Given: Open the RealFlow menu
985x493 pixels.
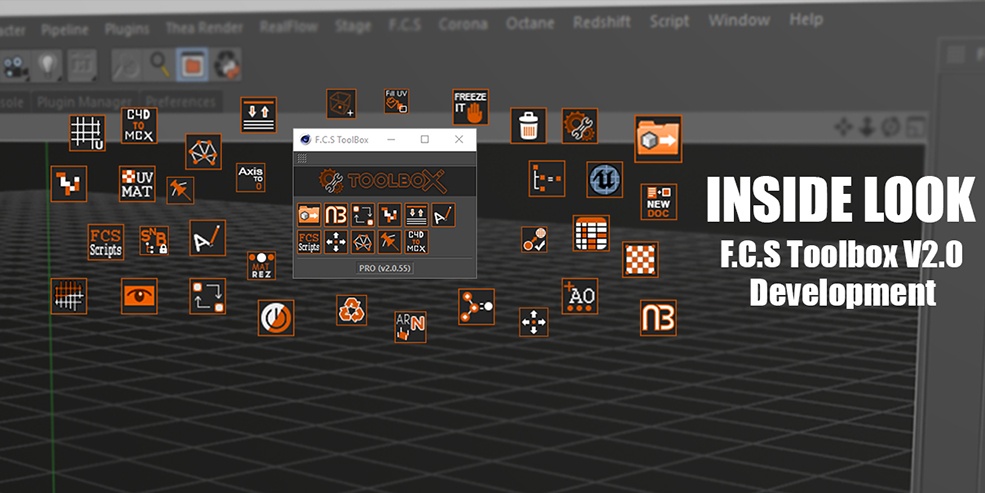Looking at the screenshot, I should click(x=289, y=26).
